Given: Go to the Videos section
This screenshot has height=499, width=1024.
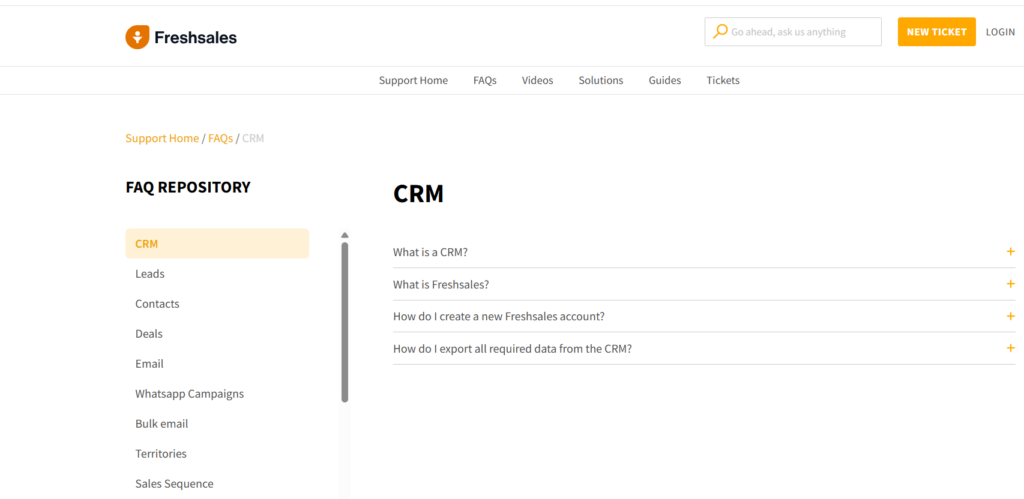Looking at the screenshot, I should pyautogui.click(x=537, y=80).
